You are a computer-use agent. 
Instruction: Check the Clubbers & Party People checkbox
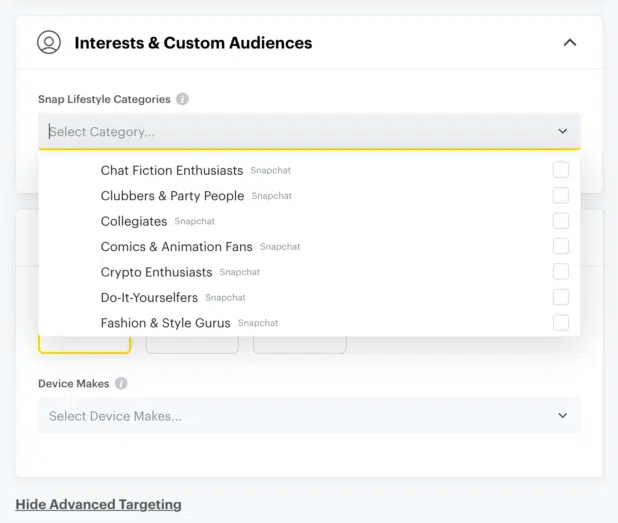click(560, 195)
